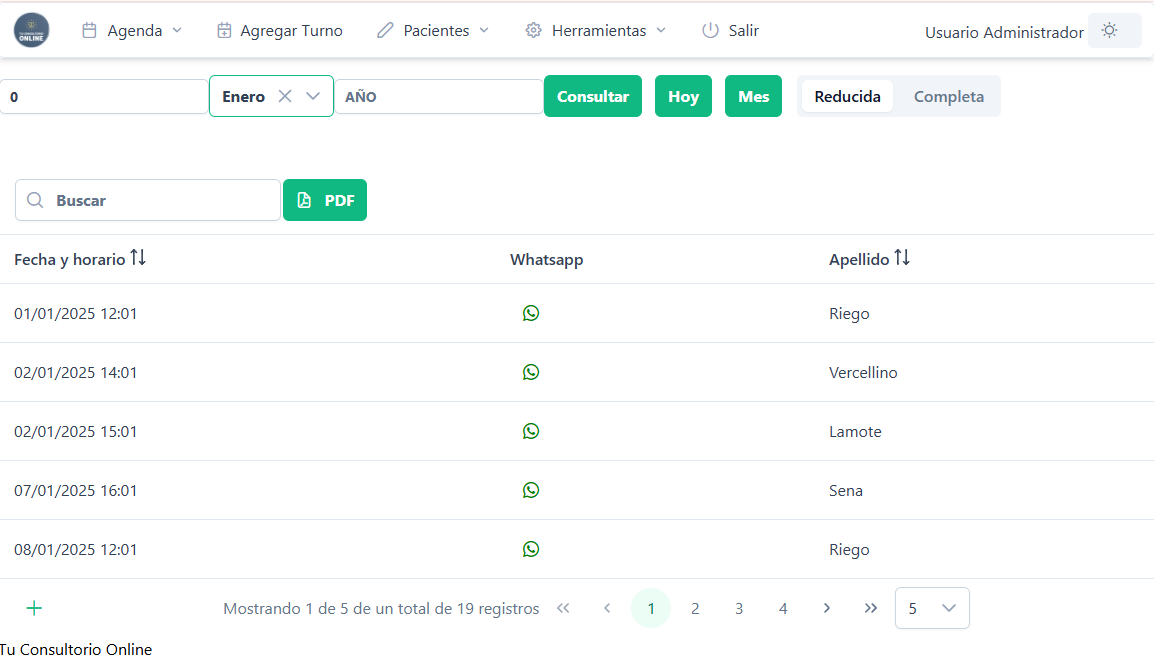Click the plus icon to add record
Image resolution: width=1154 pixels, height=668 pixels.
click(x=34, y=608)
